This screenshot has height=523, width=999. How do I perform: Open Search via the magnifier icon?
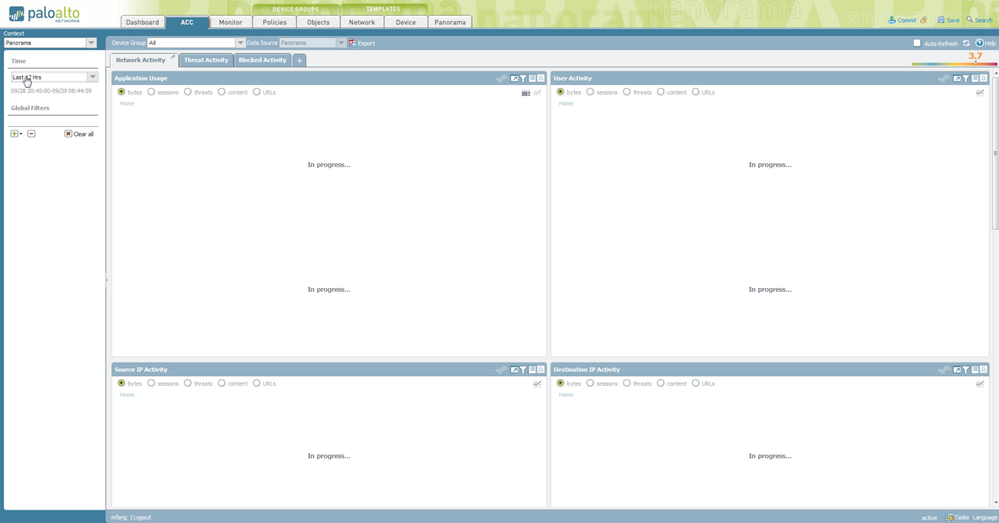(970, 20)
